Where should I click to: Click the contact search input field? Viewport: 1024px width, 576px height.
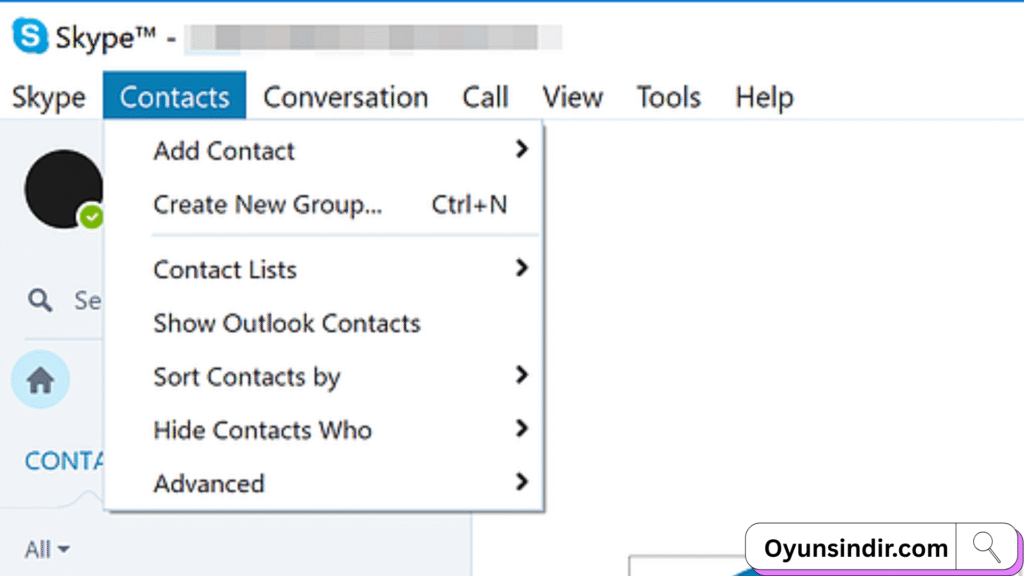click(x=85, y=300)
